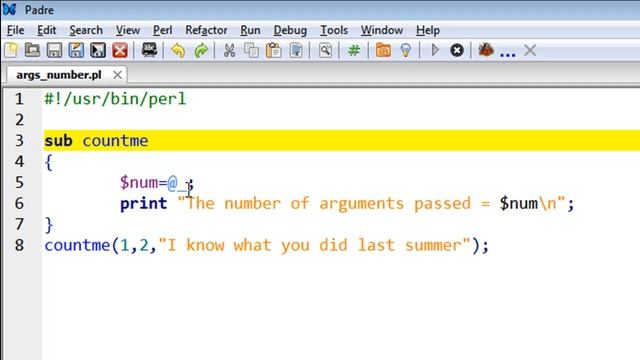This screenshot has width=640, height=360.
Task: Select the args_number.pl tab
Action: [59, 75]
